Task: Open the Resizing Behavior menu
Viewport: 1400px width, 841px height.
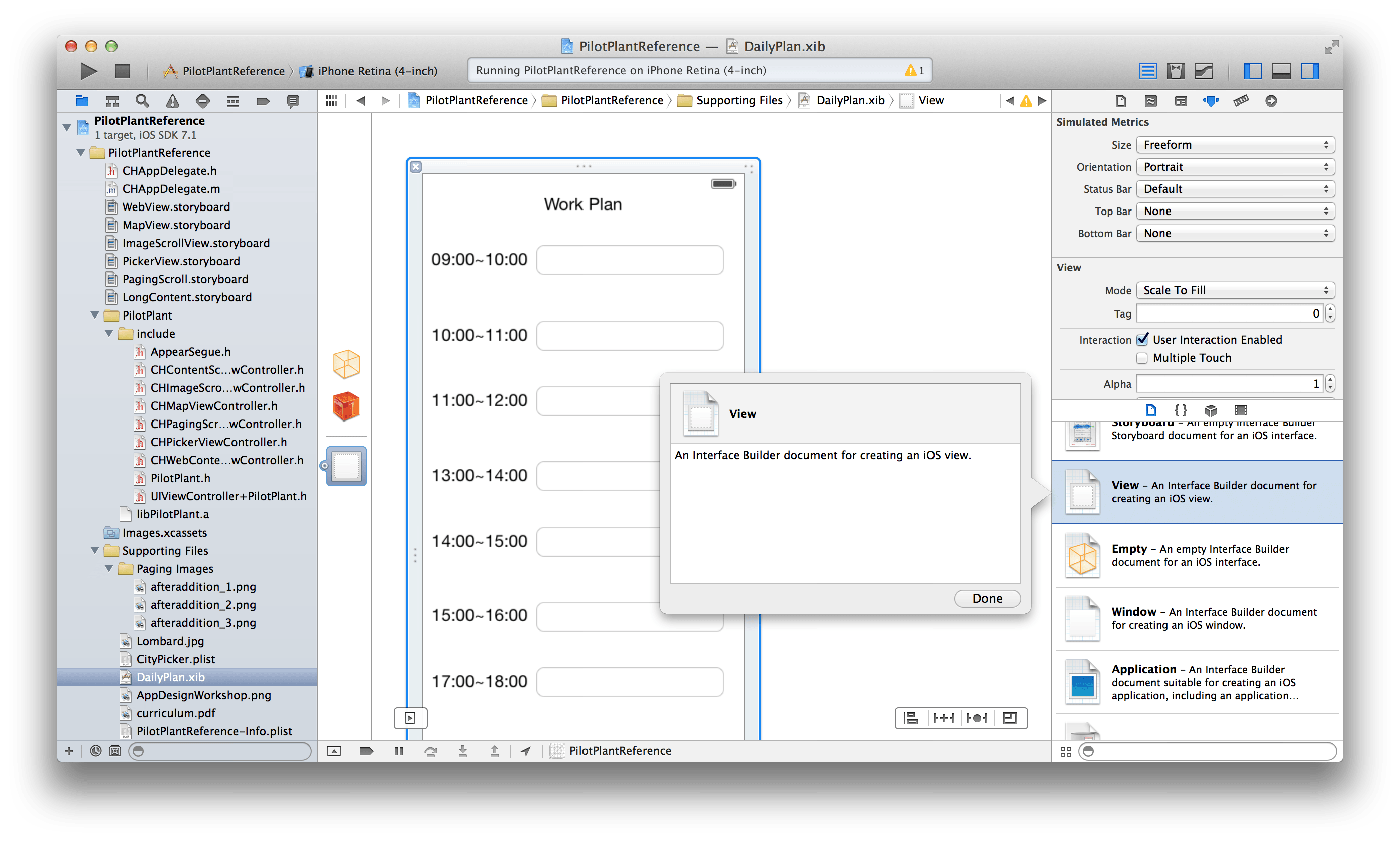Action: tap(1010, 718)
